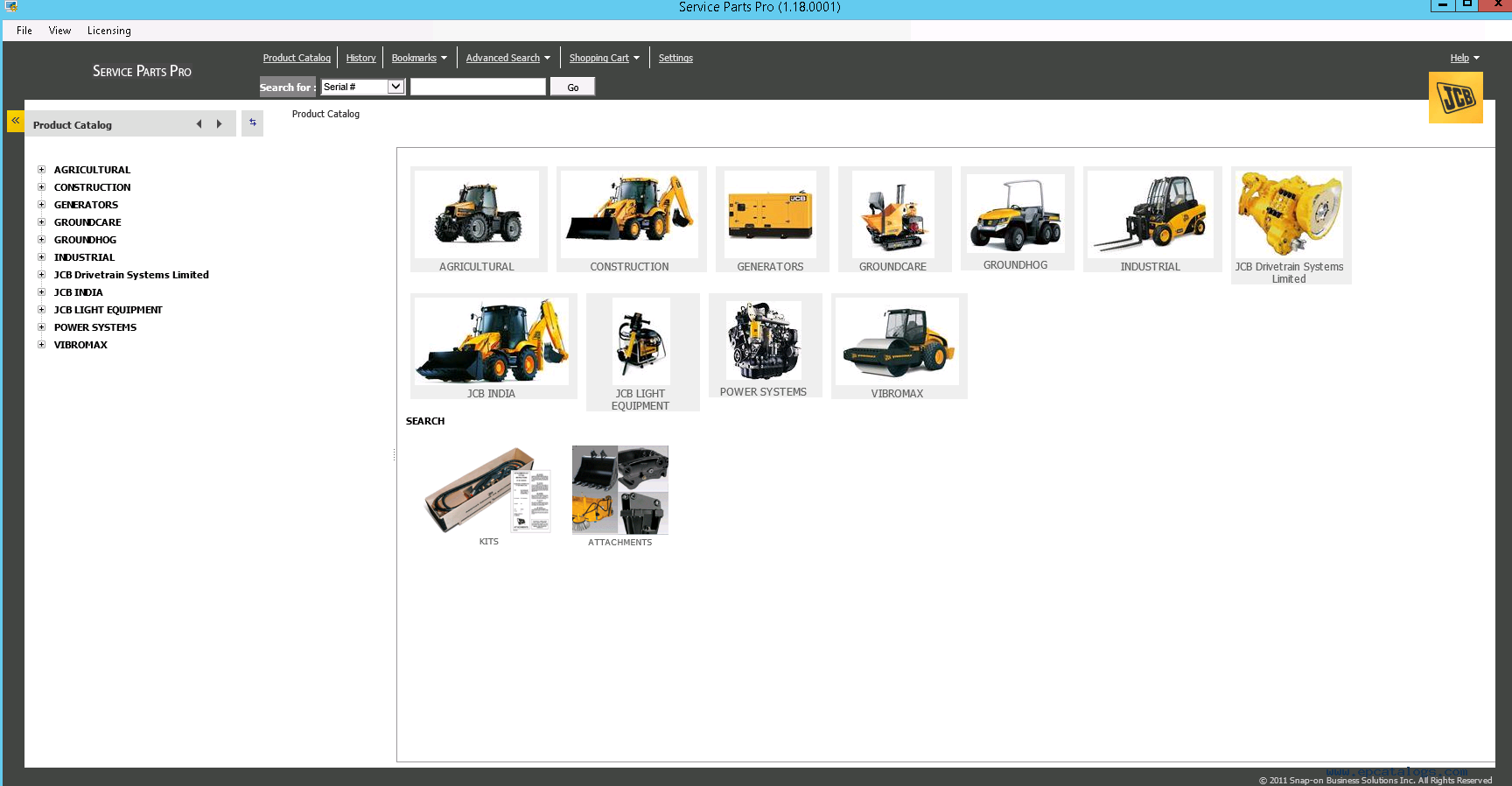Go to previous catalog panel with left arrow
This screenshot has width=1512, height=786.
coord(199,124)
